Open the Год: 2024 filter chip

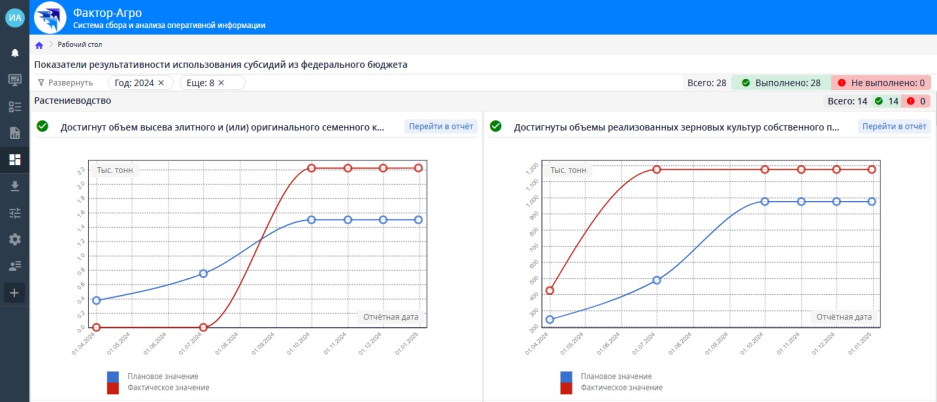click(134, 83)
